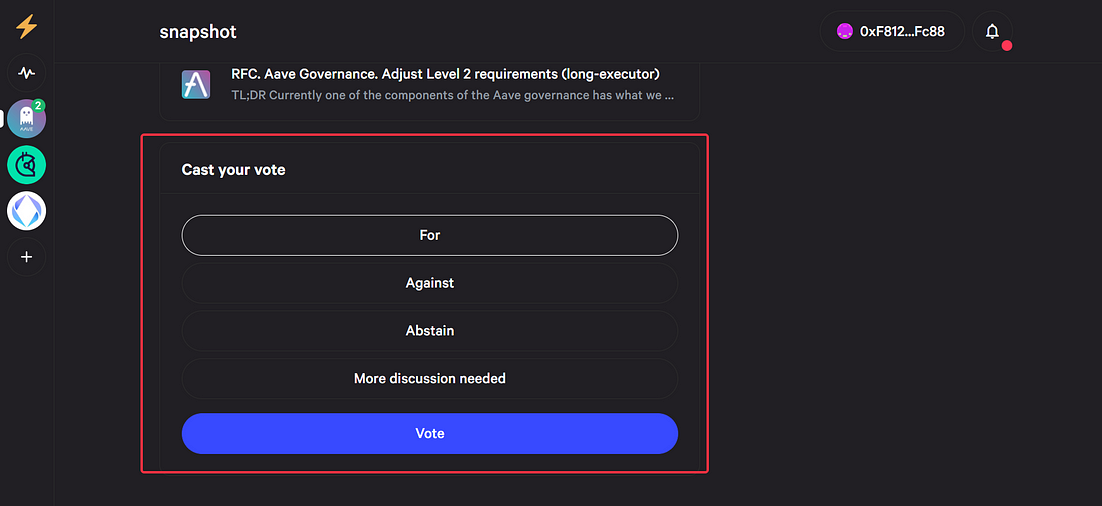Click the green 2 badge on Aave

pos(38,105)
